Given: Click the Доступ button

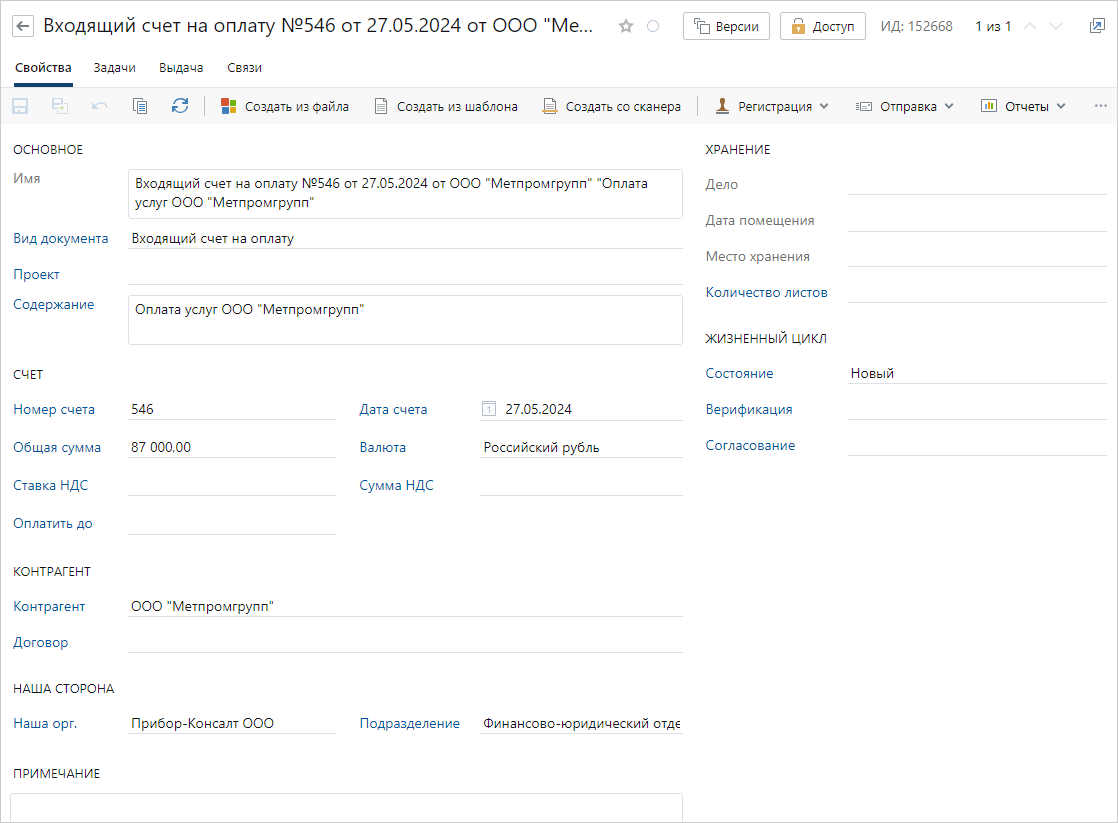Looking at the screenshot, I should [822, 27].
